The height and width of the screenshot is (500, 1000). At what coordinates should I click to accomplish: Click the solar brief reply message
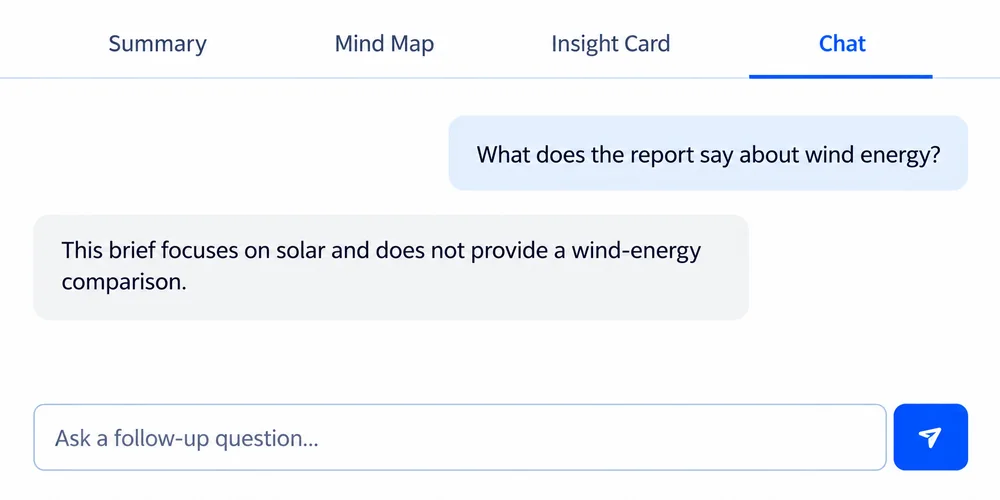[x=390, y=267]
